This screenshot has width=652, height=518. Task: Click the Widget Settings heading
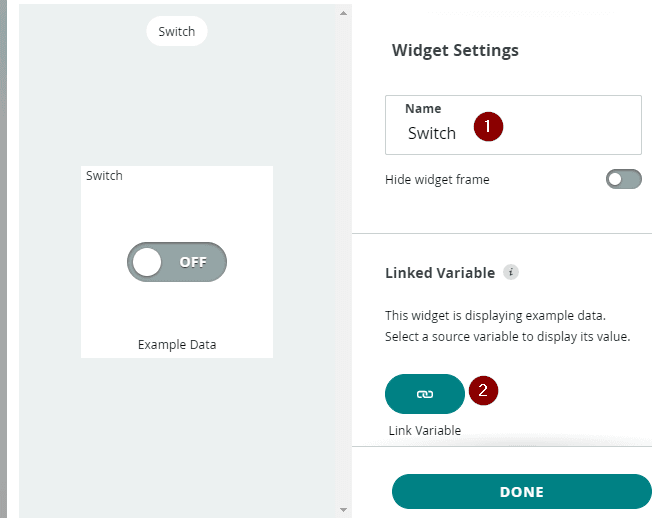coord(455,50)
